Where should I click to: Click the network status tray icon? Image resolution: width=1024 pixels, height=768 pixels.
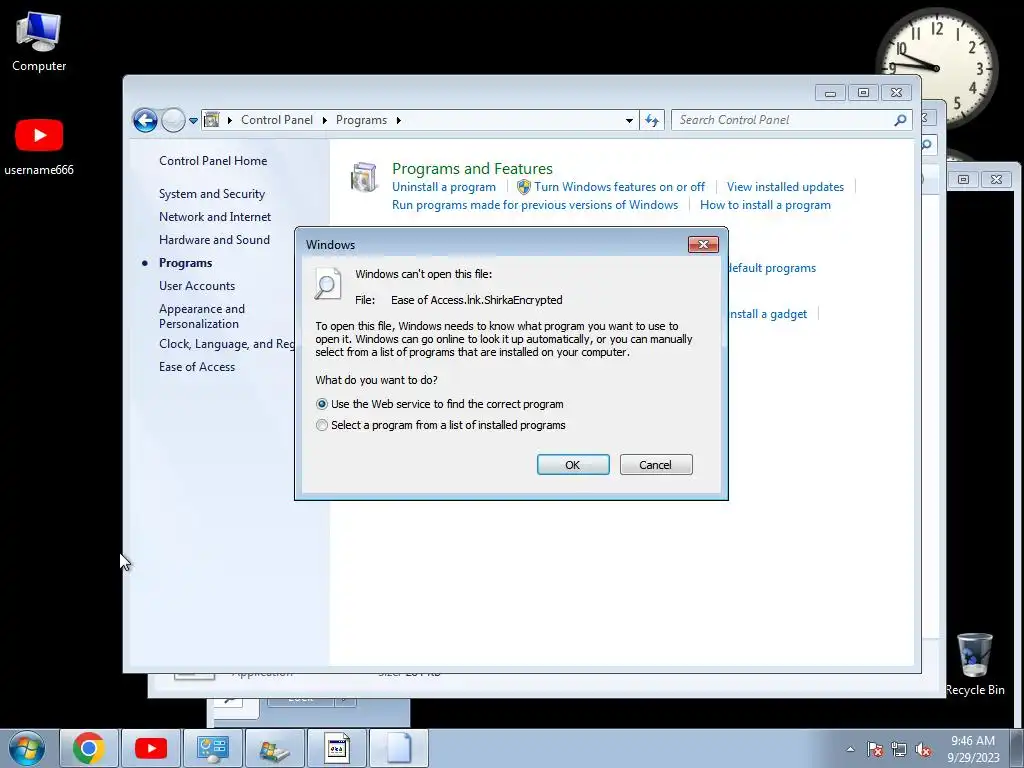click(899, 749)
